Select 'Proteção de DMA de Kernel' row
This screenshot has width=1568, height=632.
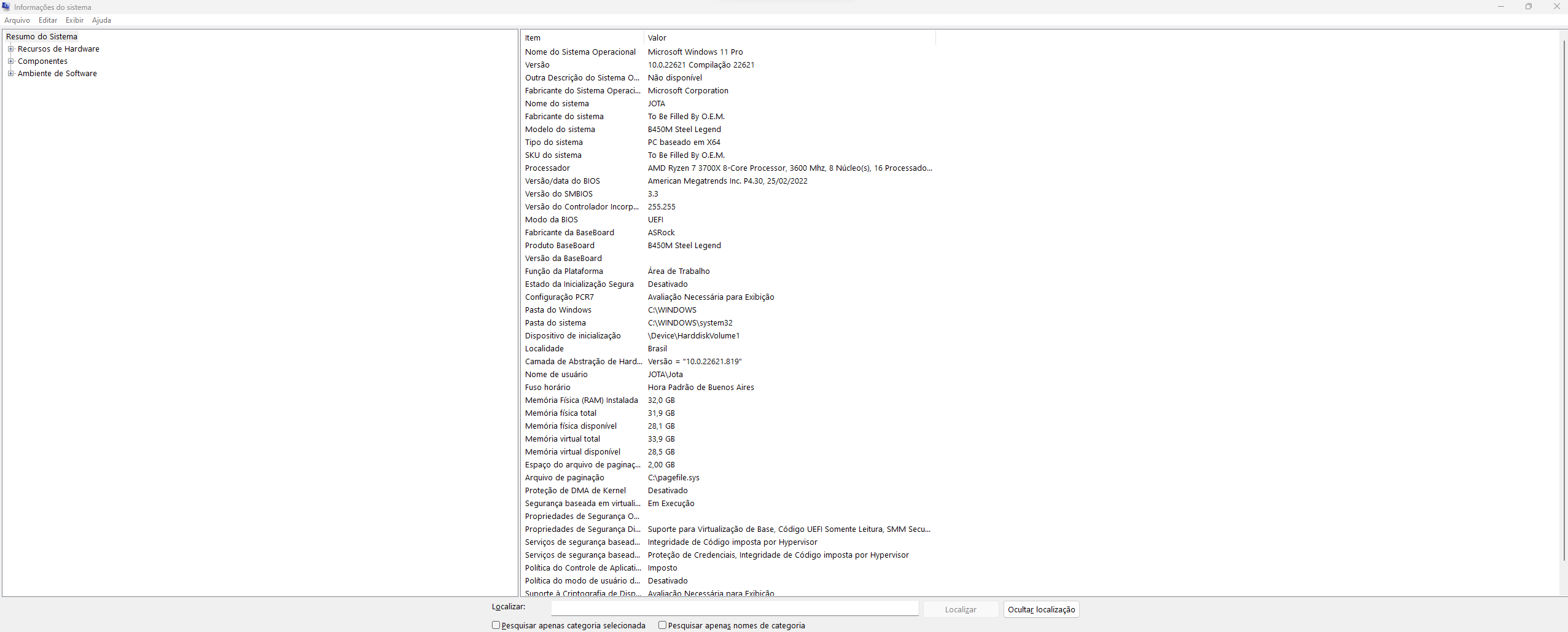tap(728, 490)
